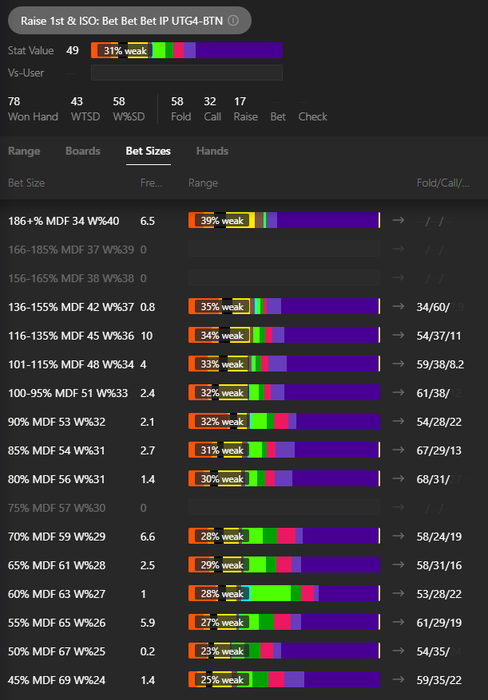Select the 90% MDF 53 W%32 label
The image size is (488, 700).
click(57, 422)
